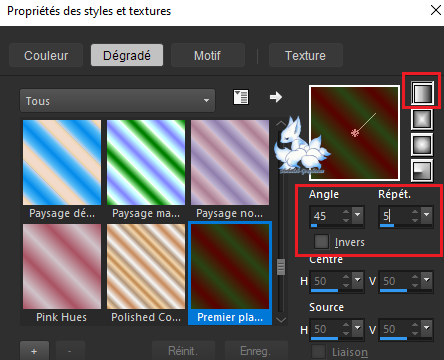Click the Réinit. button
This screenshot has height=360, width=444.
tap(183, 351)
